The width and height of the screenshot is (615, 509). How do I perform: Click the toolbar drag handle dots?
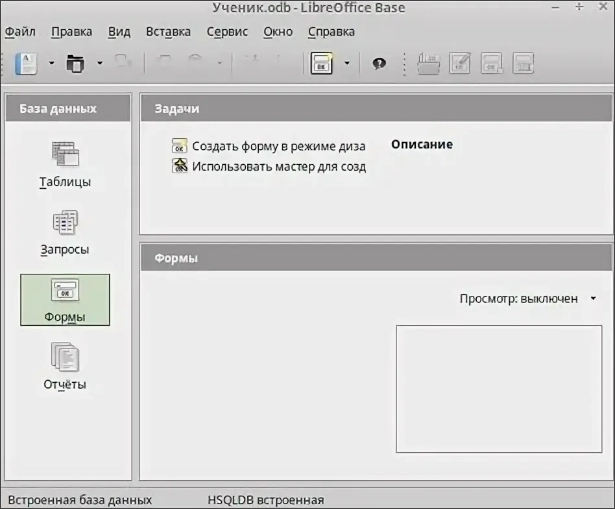coord(405,64)
